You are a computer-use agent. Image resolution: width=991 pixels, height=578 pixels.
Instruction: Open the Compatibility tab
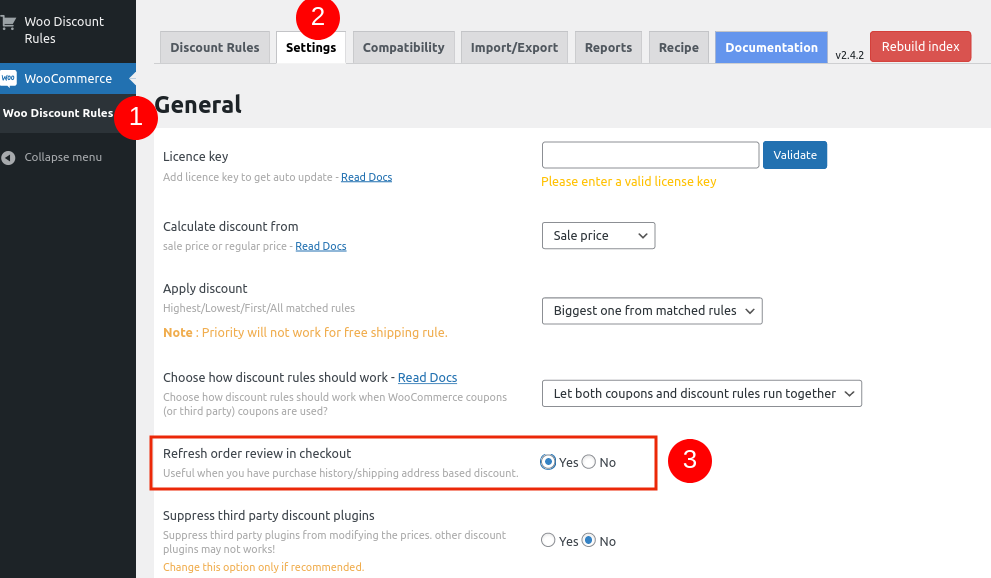click(403, 47)
